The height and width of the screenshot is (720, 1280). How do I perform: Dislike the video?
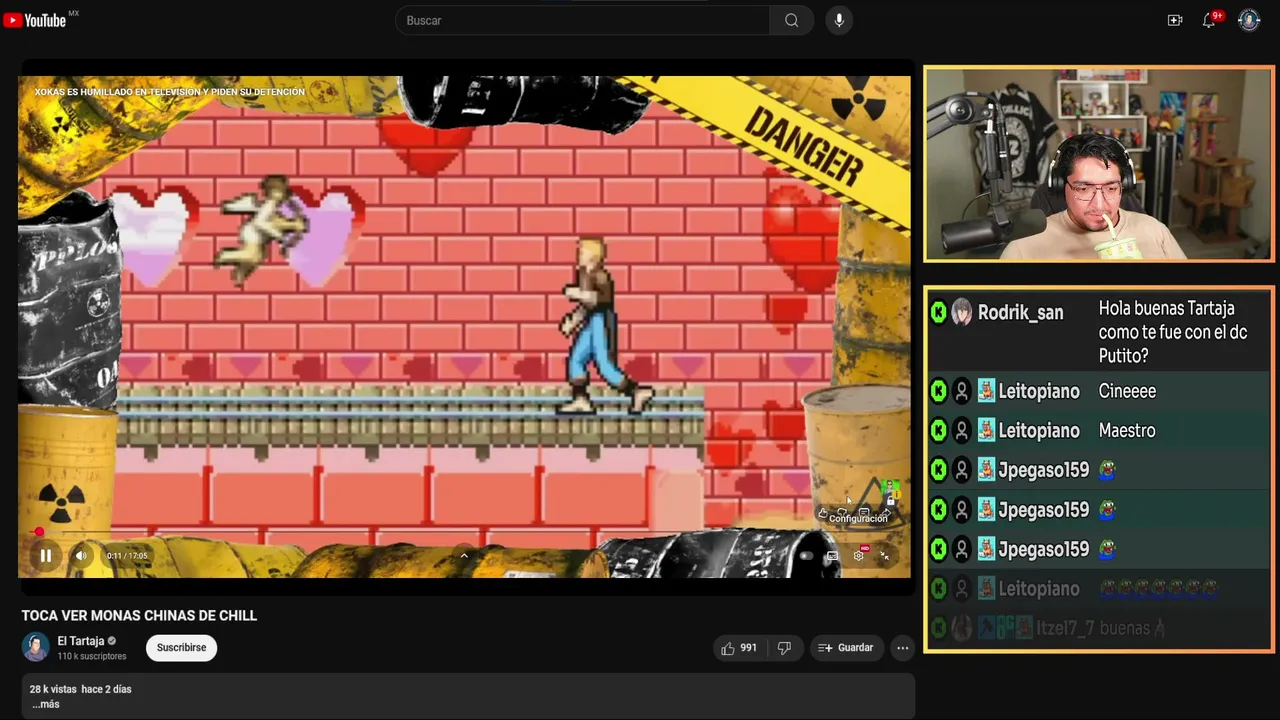click(x=784, y=648)
